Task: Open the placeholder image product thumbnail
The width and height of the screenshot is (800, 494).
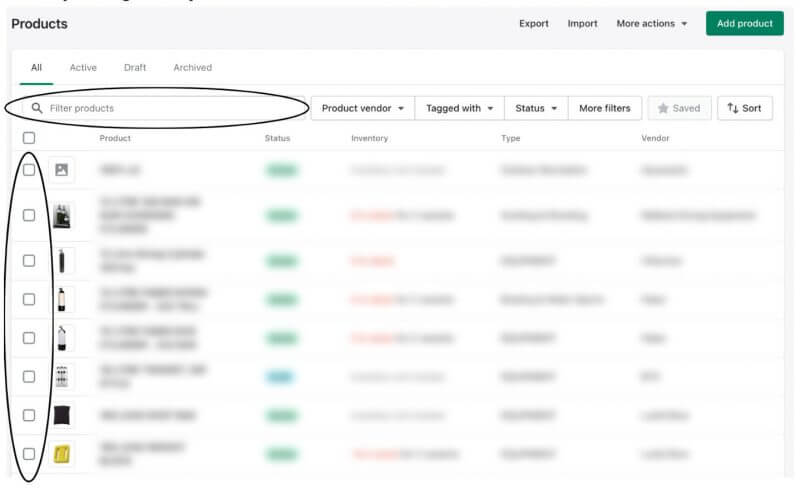Action: [61, 170]
